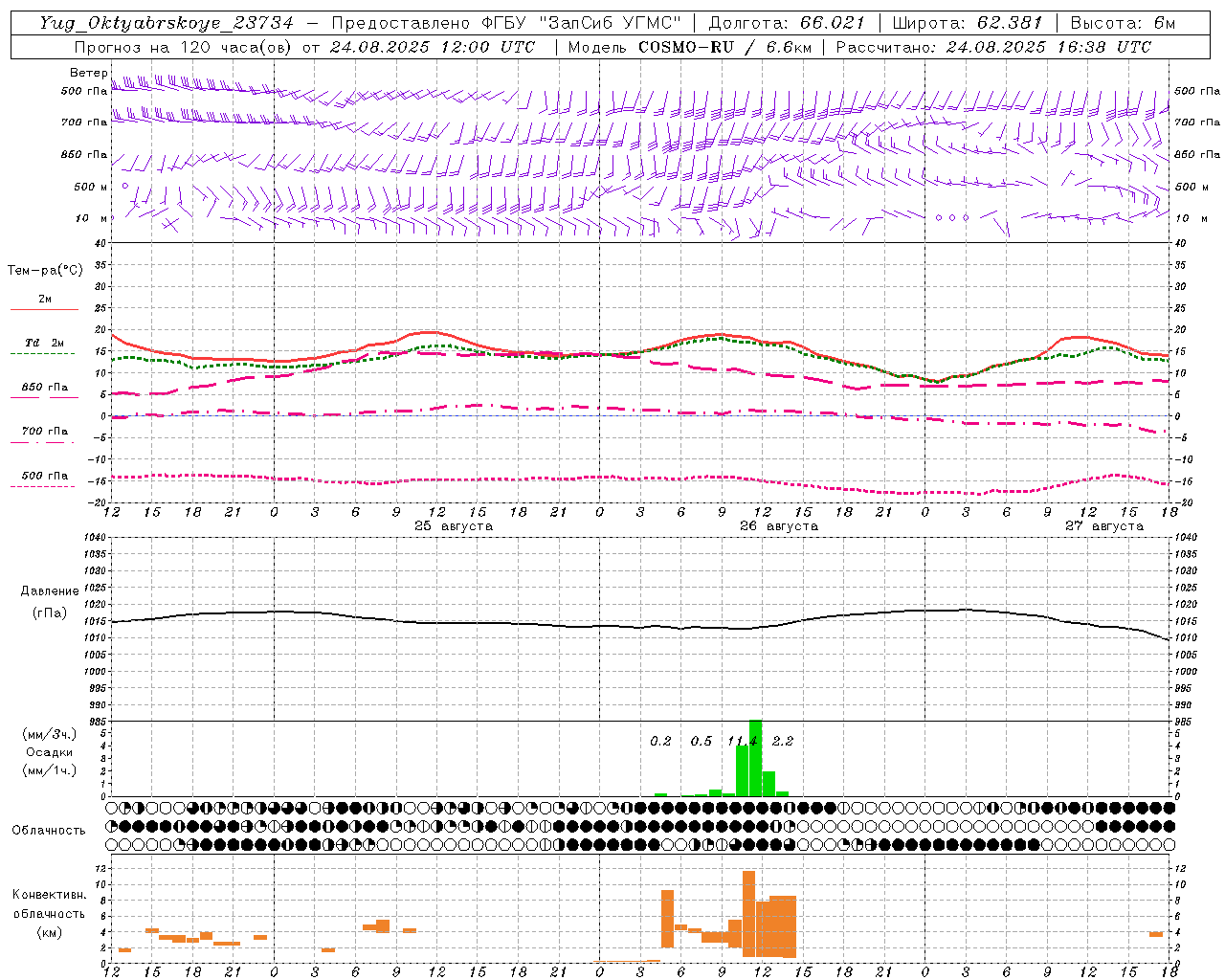Click the 0.5 precipitation total
This screenshot has width=1225, height=980.
pos(702,741)
